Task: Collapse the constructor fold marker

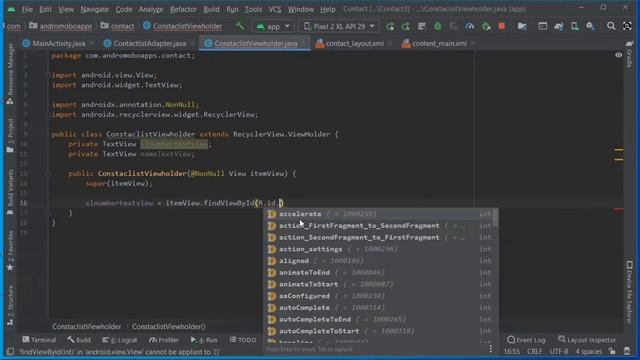Action: pos(48,173)
